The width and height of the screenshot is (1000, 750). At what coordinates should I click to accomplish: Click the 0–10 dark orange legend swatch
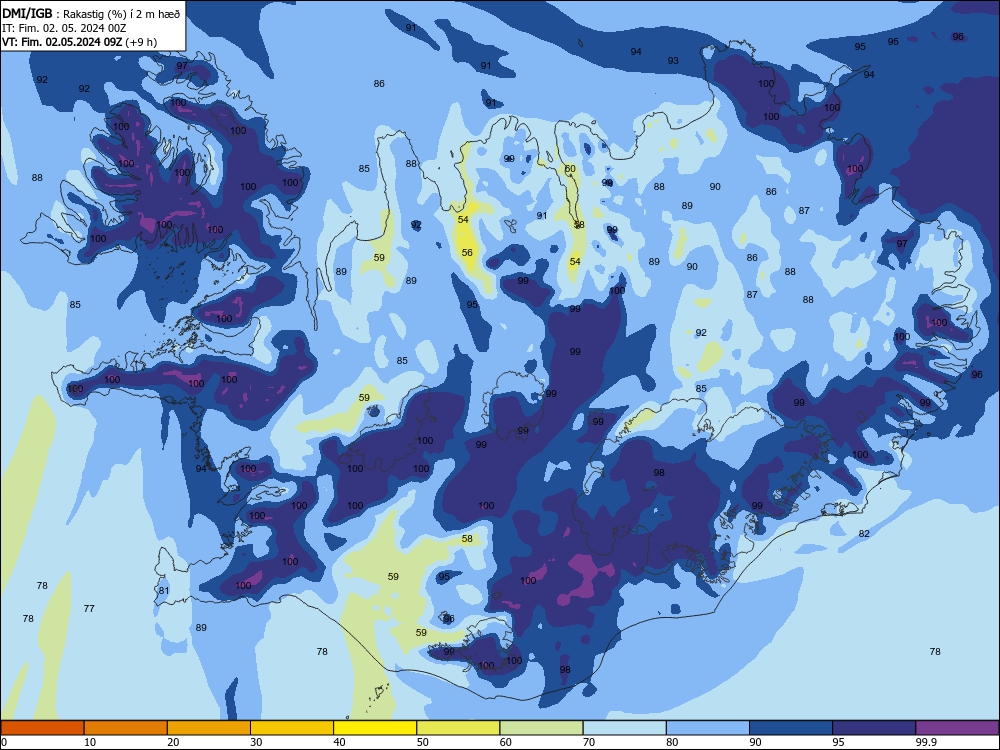pos(42,728)
